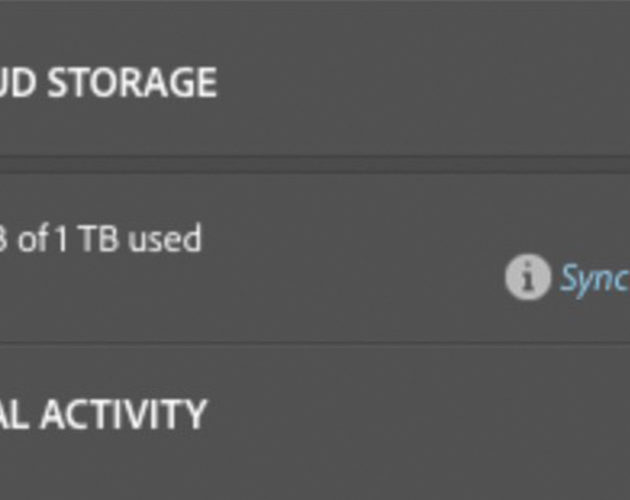Click the word ACTIVITY in the header

click(x=123, y=414)
